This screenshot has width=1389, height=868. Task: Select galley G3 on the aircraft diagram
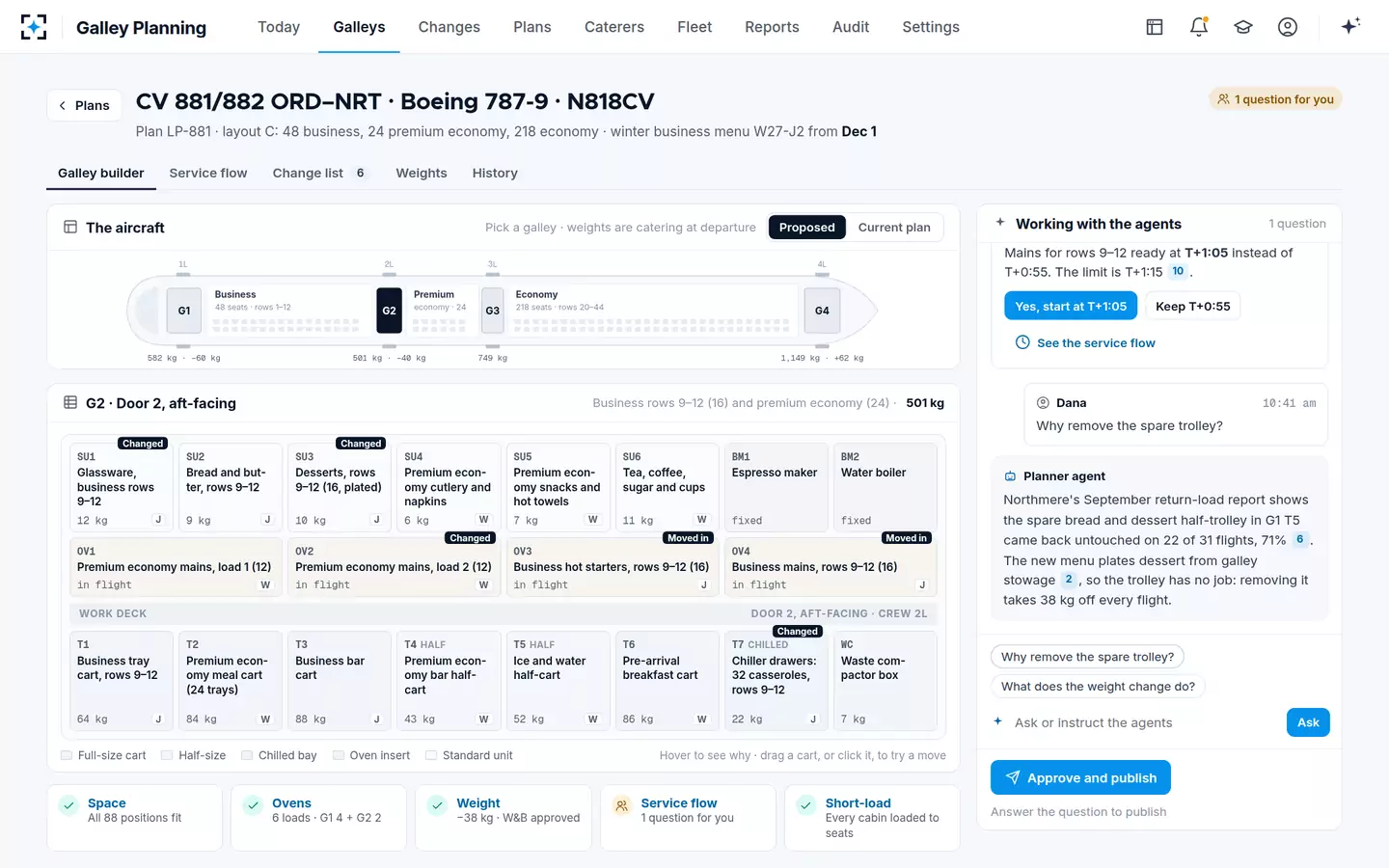(493, 311)
